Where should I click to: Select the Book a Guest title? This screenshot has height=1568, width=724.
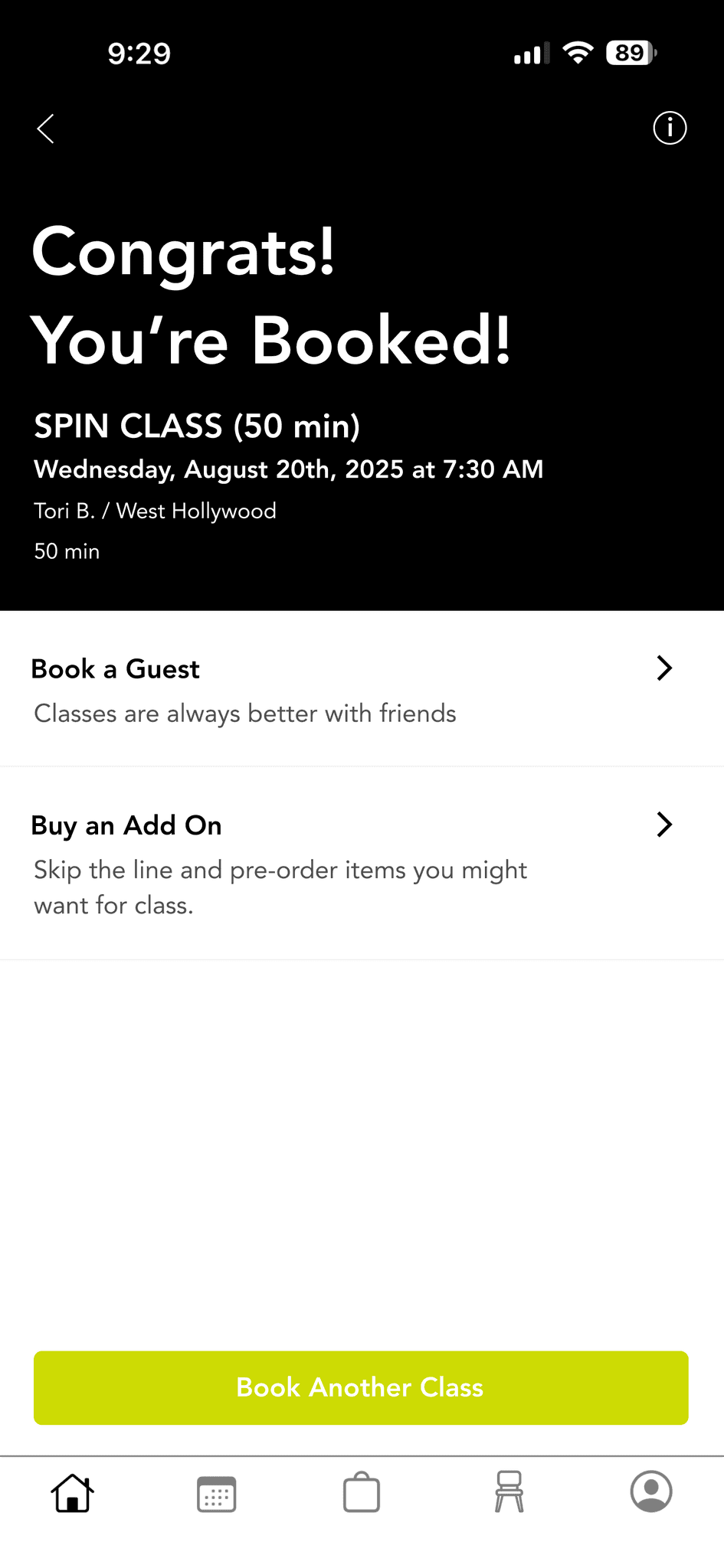pos(115,669)
